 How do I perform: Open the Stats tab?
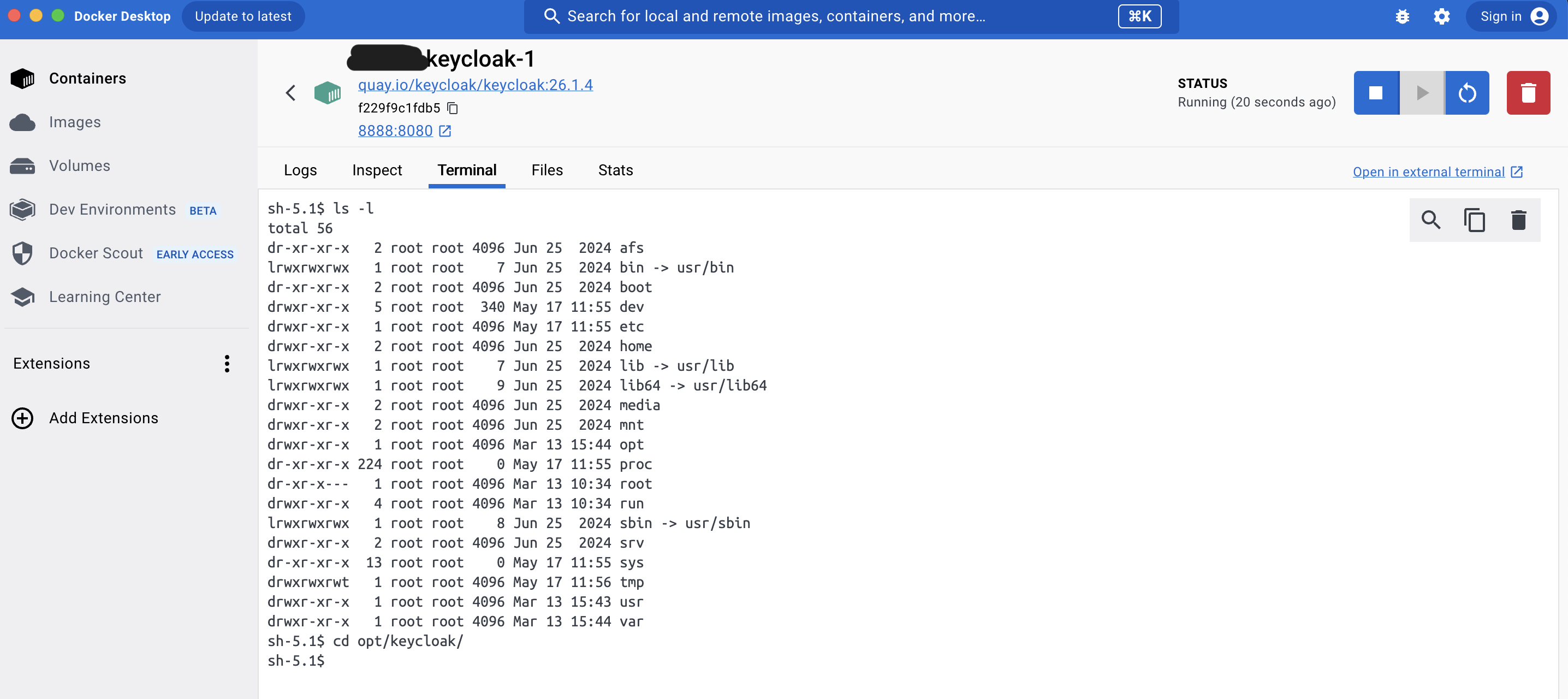tap(615, 170)
